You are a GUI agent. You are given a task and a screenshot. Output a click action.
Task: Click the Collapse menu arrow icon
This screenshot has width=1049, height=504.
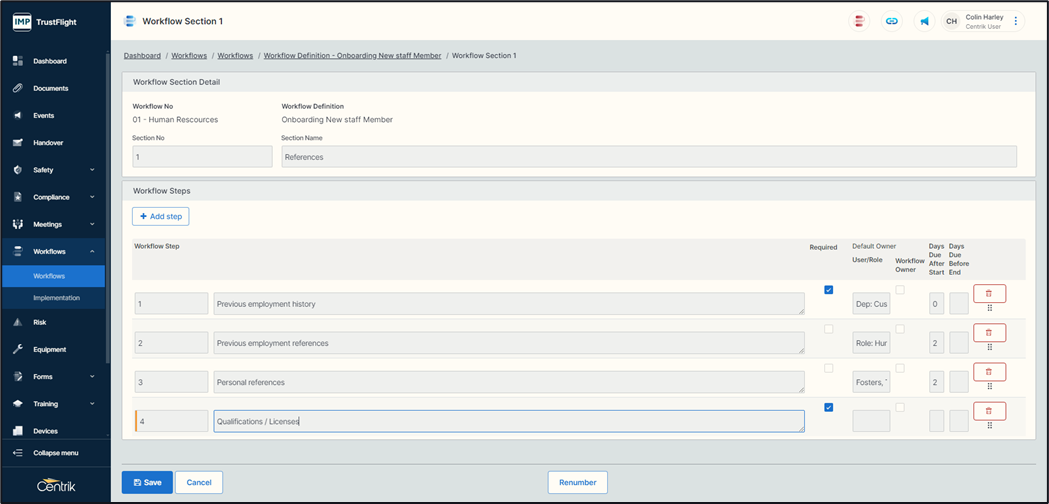coord(17,453)
